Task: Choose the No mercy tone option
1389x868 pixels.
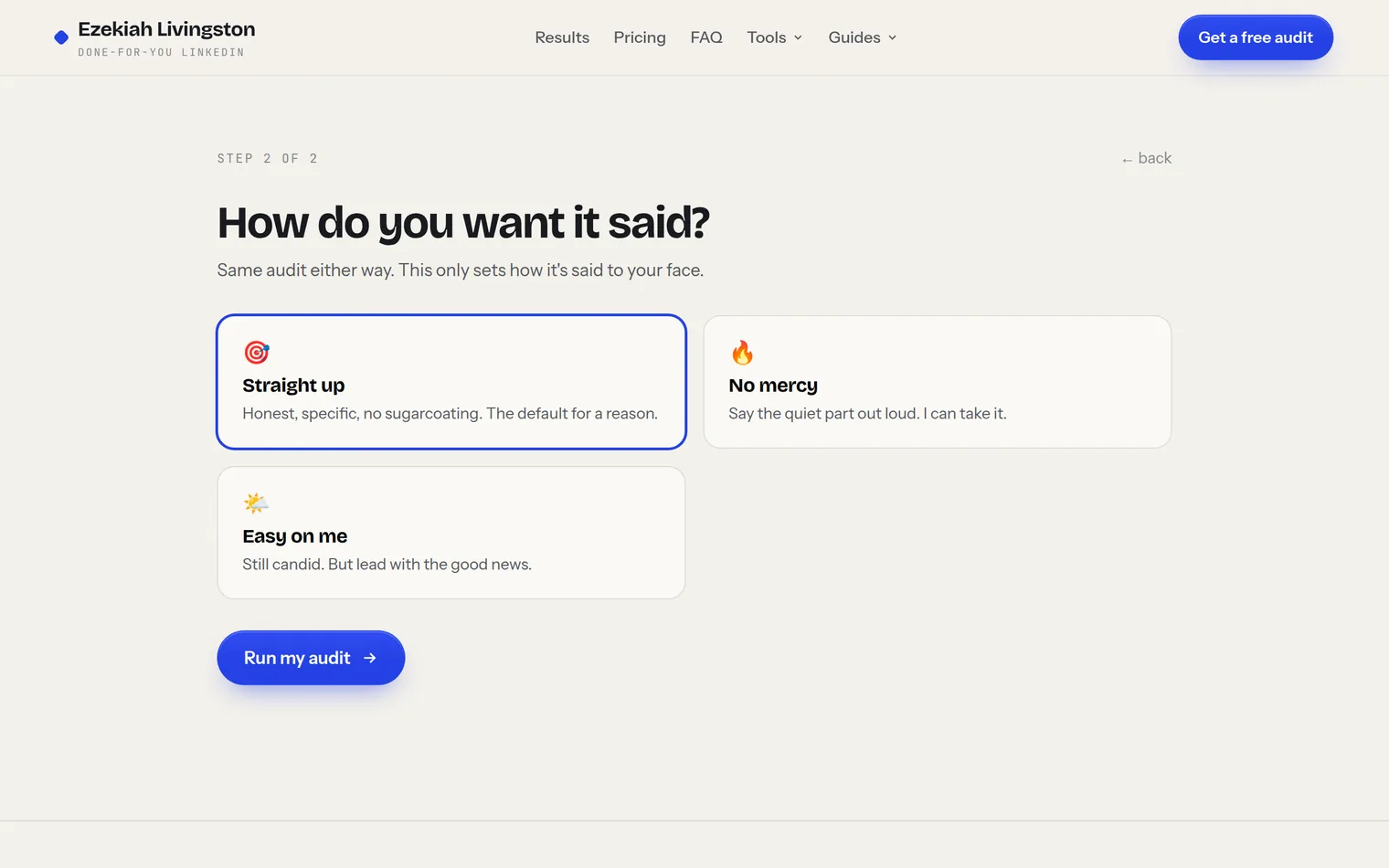Action: pyautogui.click(x=938, y=382)
